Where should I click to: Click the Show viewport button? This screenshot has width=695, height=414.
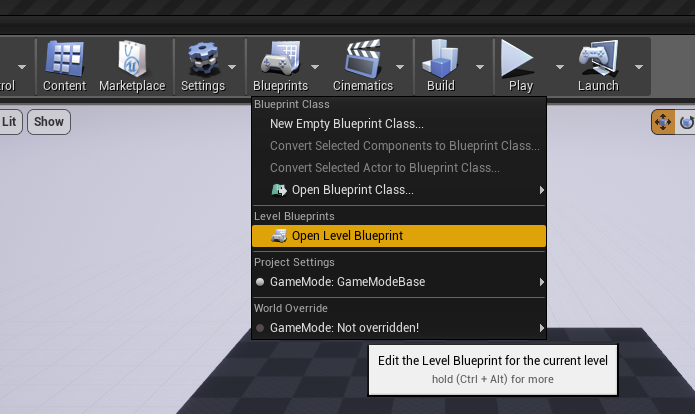49,122
